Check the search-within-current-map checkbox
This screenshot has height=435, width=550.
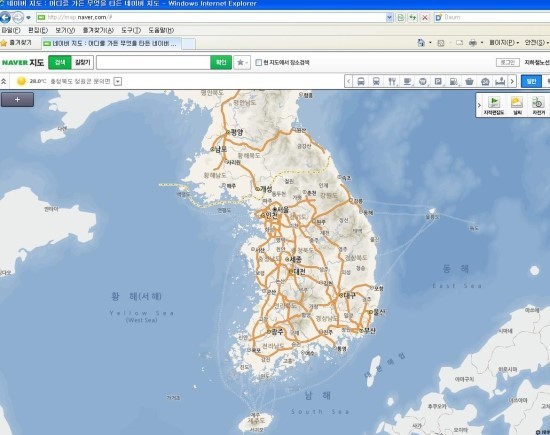click(259, 62)
